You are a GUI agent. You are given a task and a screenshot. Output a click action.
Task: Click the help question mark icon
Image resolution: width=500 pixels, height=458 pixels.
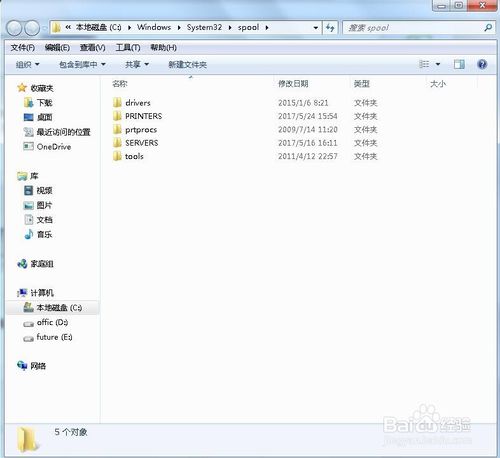(482, 64)
